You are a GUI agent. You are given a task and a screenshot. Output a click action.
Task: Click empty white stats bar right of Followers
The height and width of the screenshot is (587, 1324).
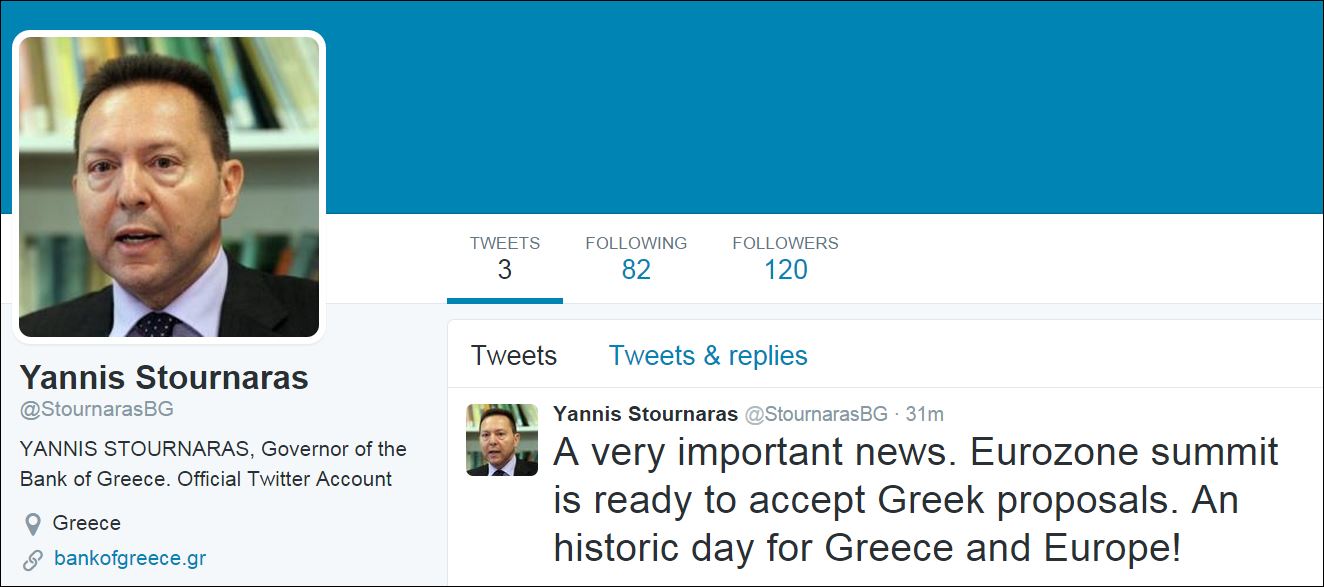[1080, 258]
